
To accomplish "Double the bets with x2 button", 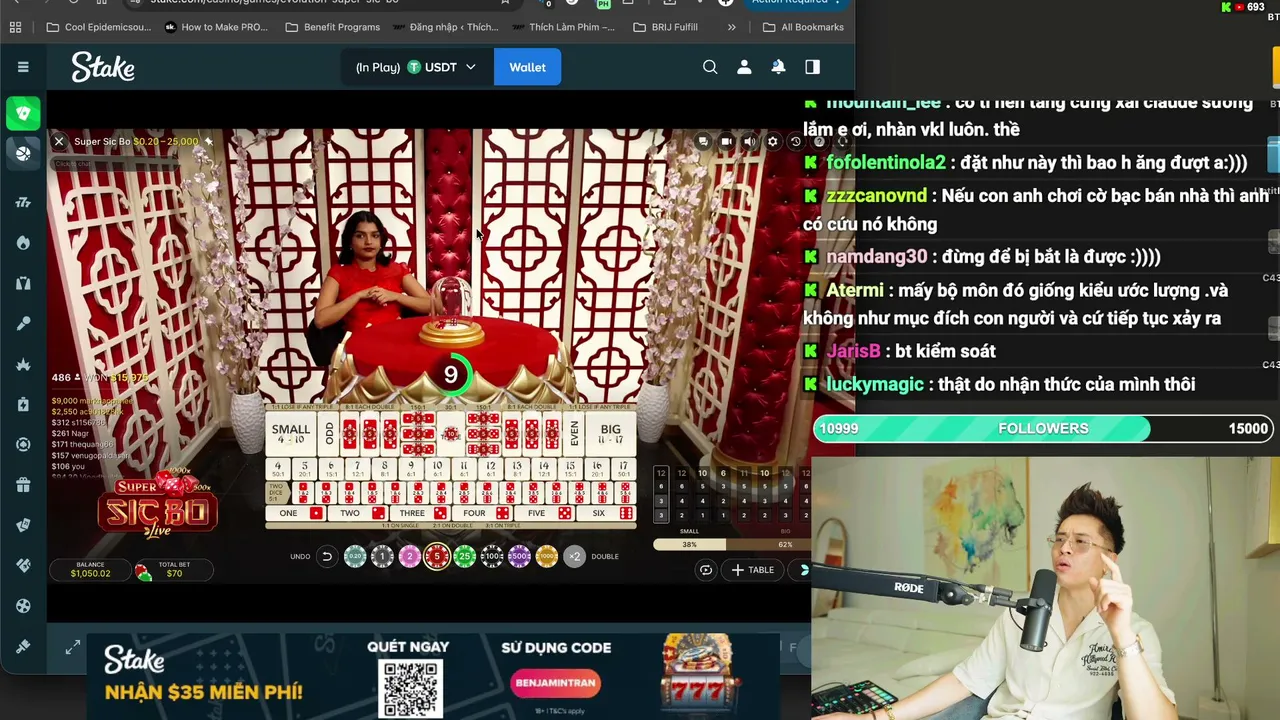I will click(574, 557).
